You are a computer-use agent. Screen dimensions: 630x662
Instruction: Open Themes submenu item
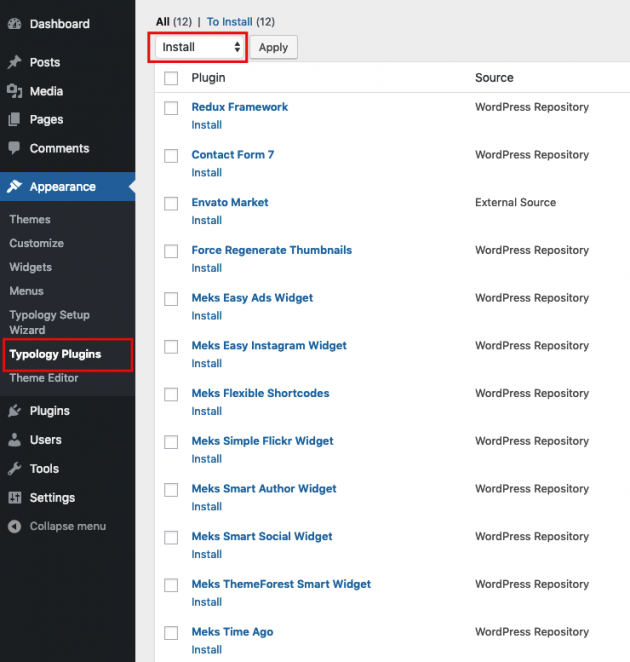coord(30,219)
